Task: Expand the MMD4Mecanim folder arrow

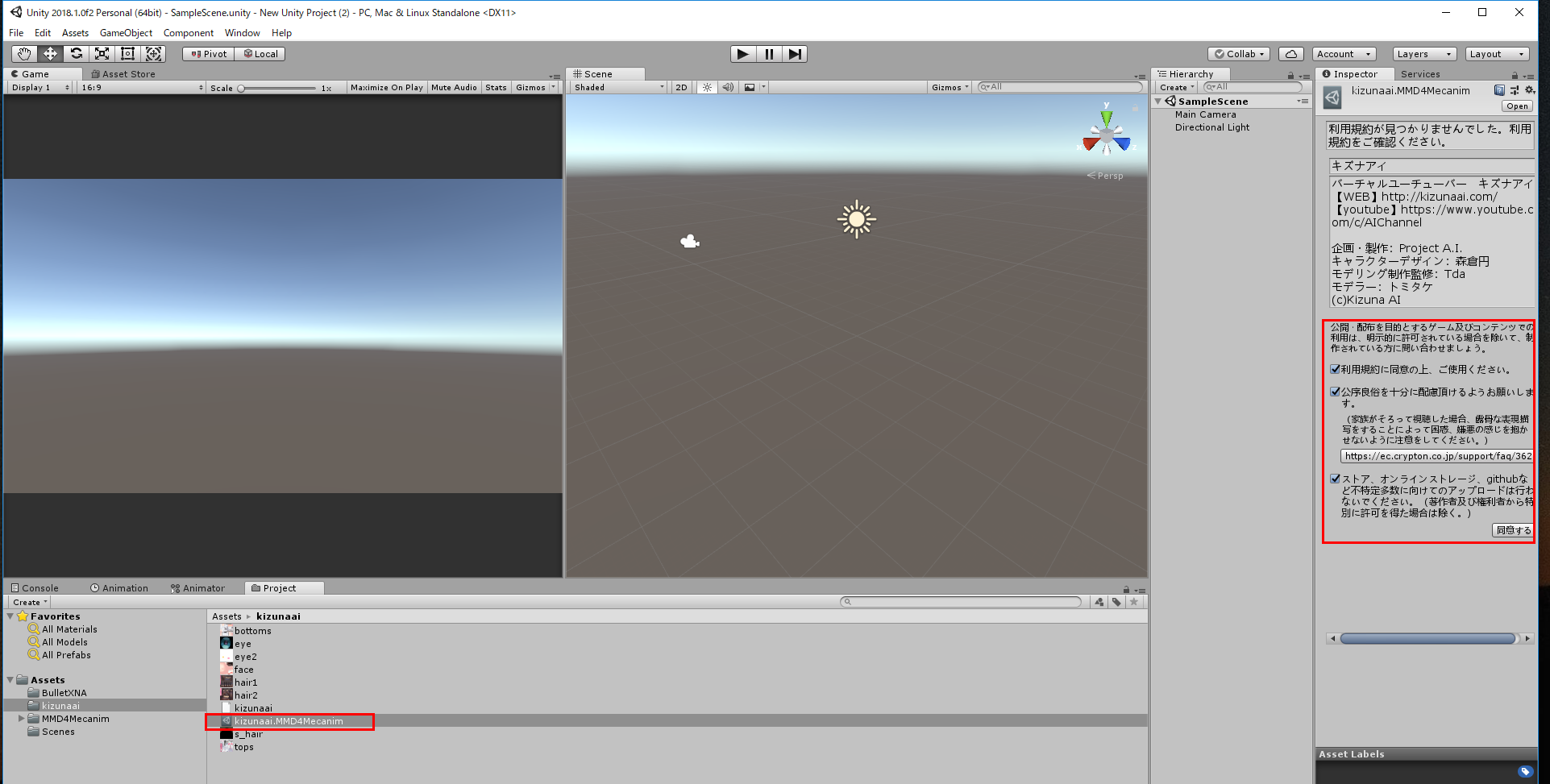Action: [21, 719]
